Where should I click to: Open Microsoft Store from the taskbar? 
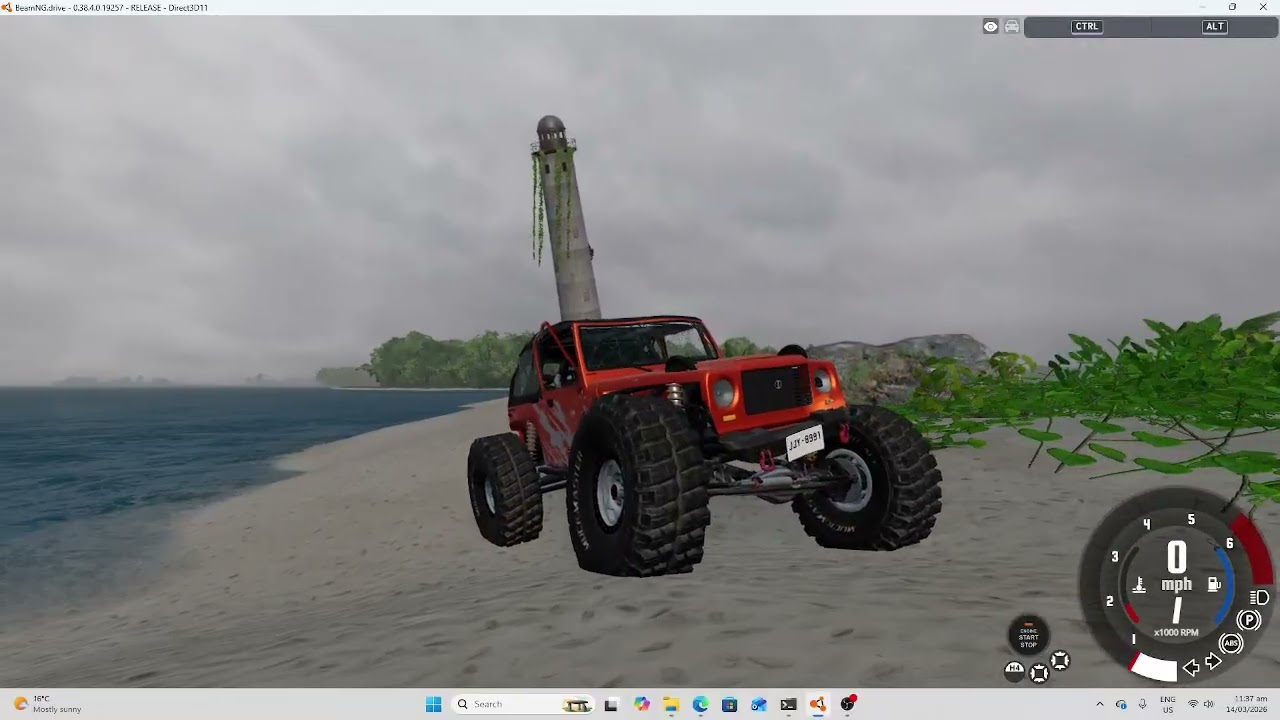pyautogui.click(x=729, y=704)
